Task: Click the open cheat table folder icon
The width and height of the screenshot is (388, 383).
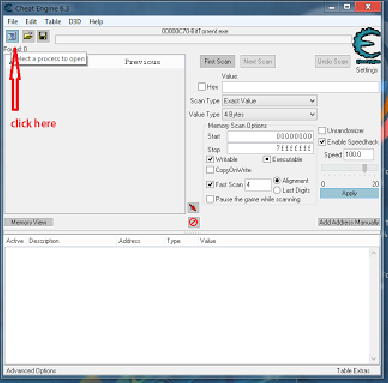Action: (28, 36)
